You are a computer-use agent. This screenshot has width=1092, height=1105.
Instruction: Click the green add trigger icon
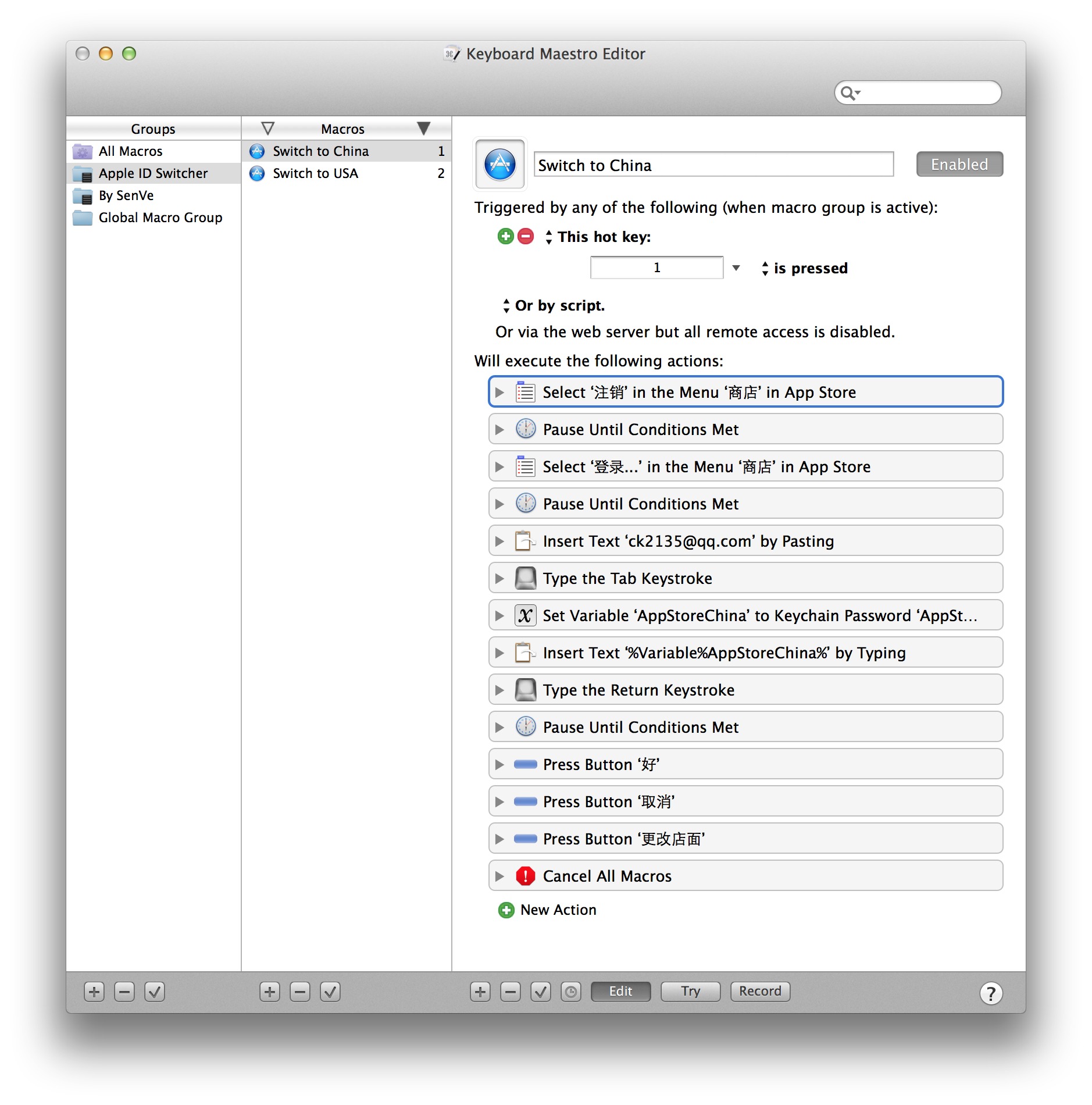pos(505,236)
